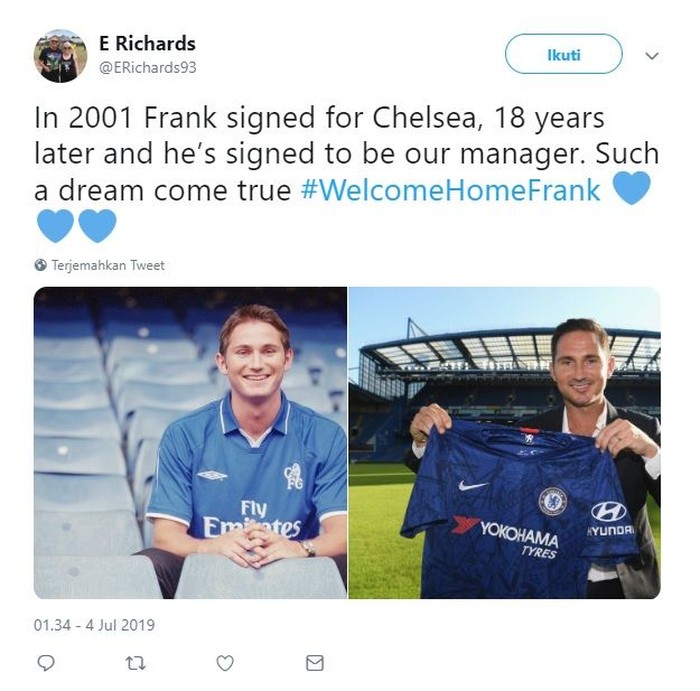This screenshot has width=700, height=691.
Task: Click the reply speech bubble icon
Action: 45,663
